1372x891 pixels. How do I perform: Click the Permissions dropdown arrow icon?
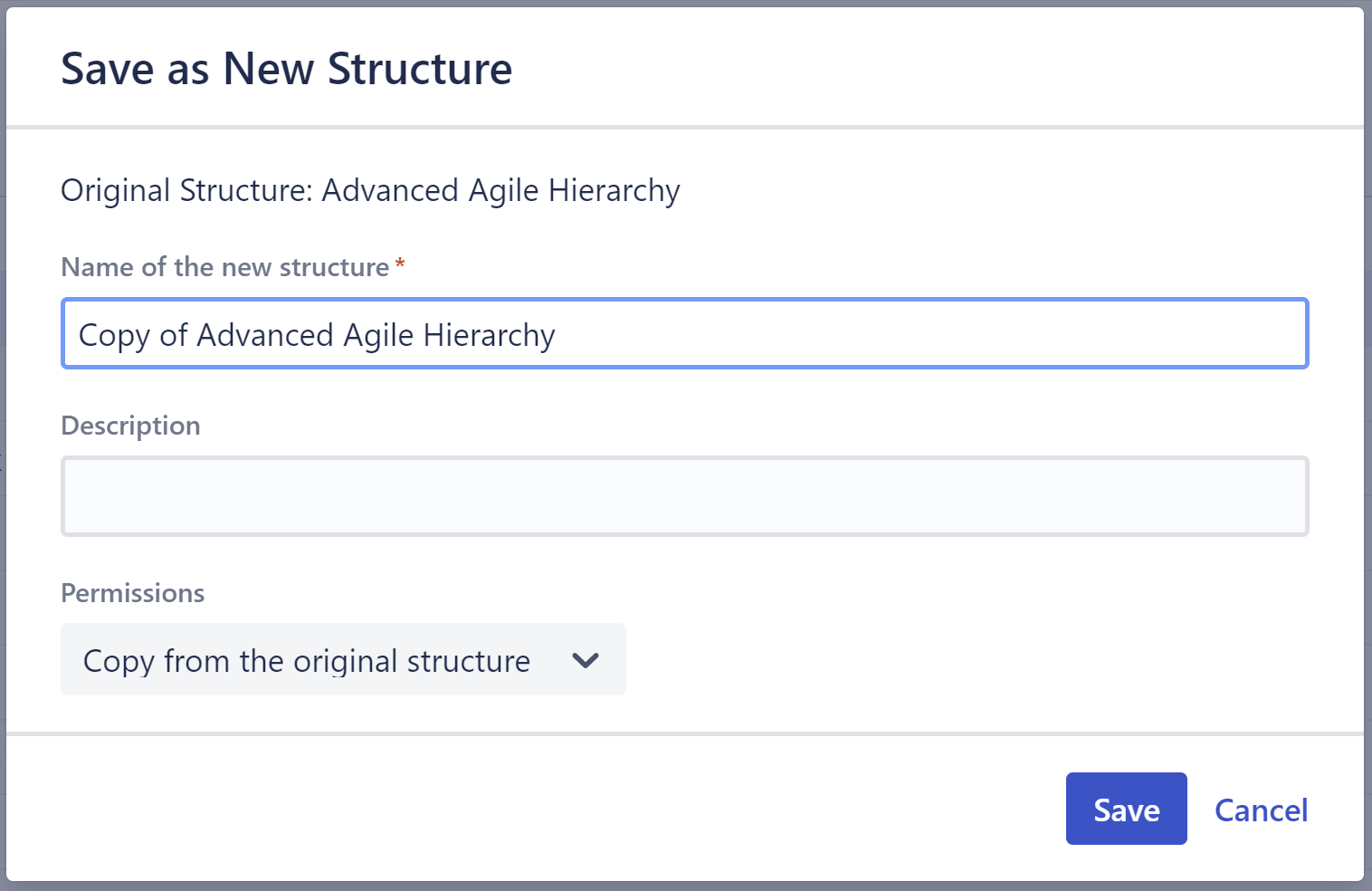click(585, 660)
